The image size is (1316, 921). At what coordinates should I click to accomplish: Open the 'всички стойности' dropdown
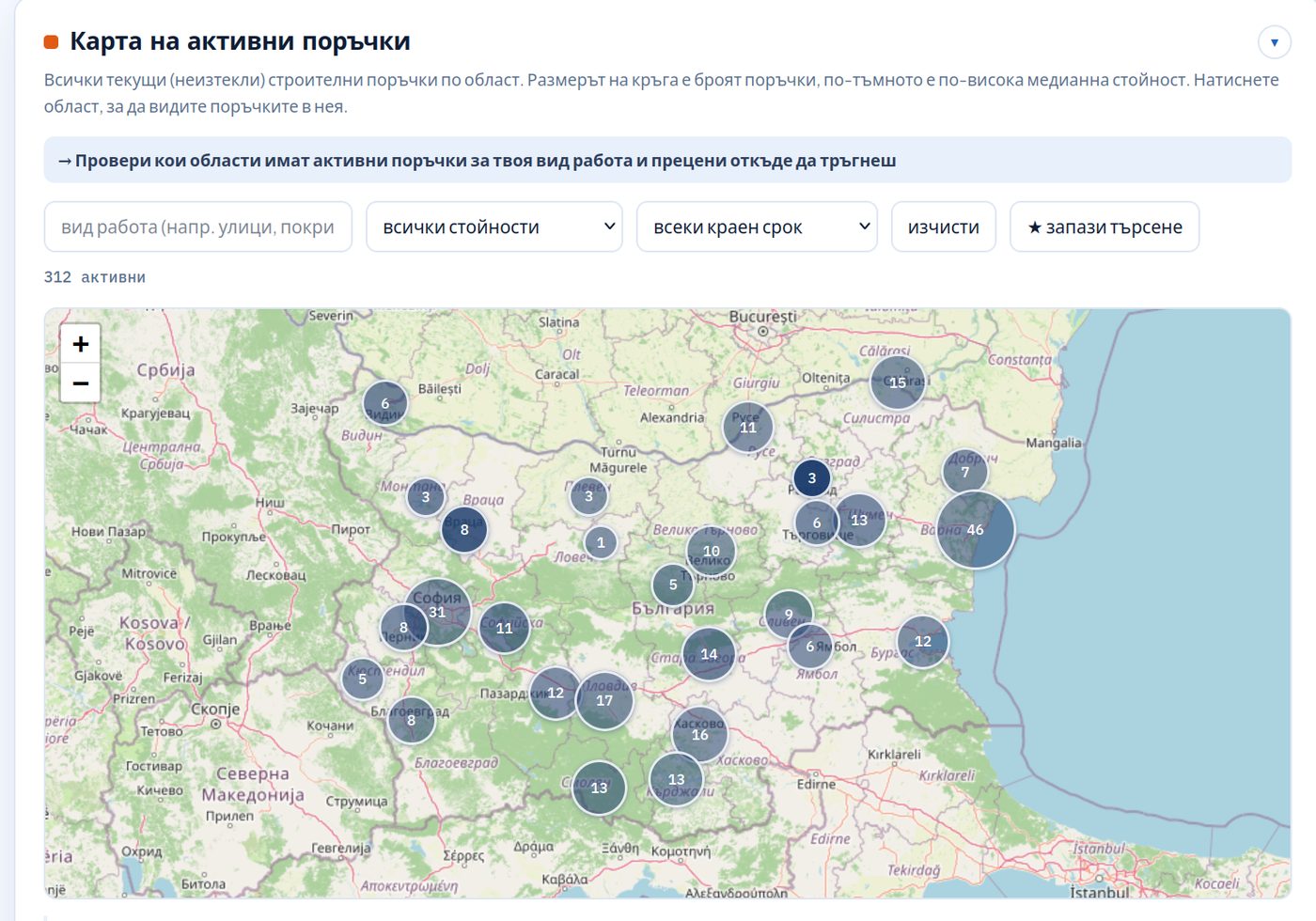494,226
